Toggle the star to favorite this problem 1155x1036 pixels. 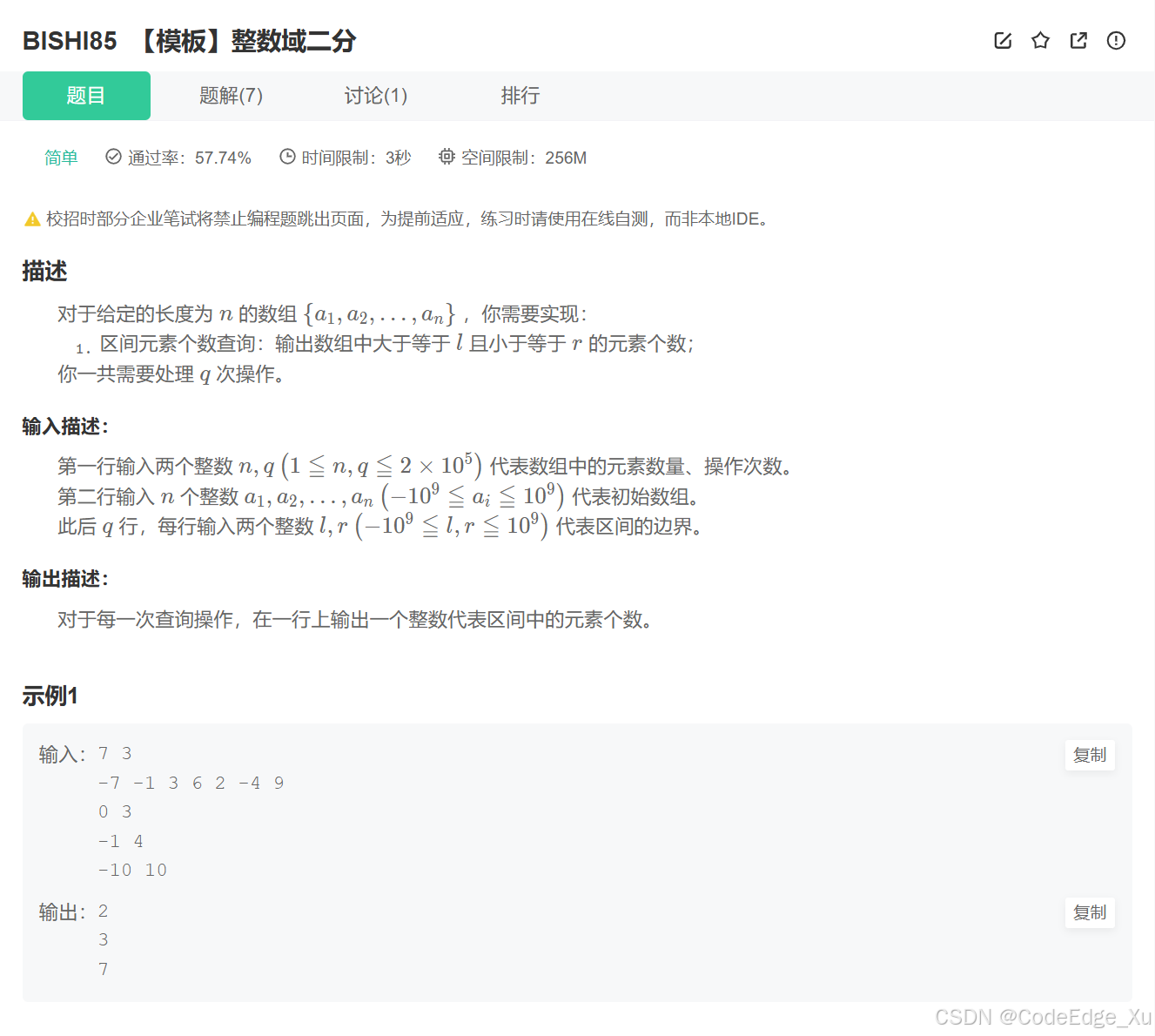[1040, 40]
